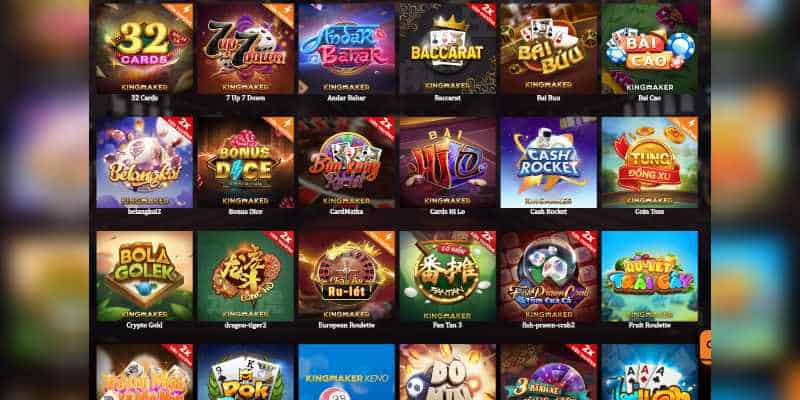Launch the European Roulette game
This screenshot has height=400, width=800.
click(x=346, y=276)
